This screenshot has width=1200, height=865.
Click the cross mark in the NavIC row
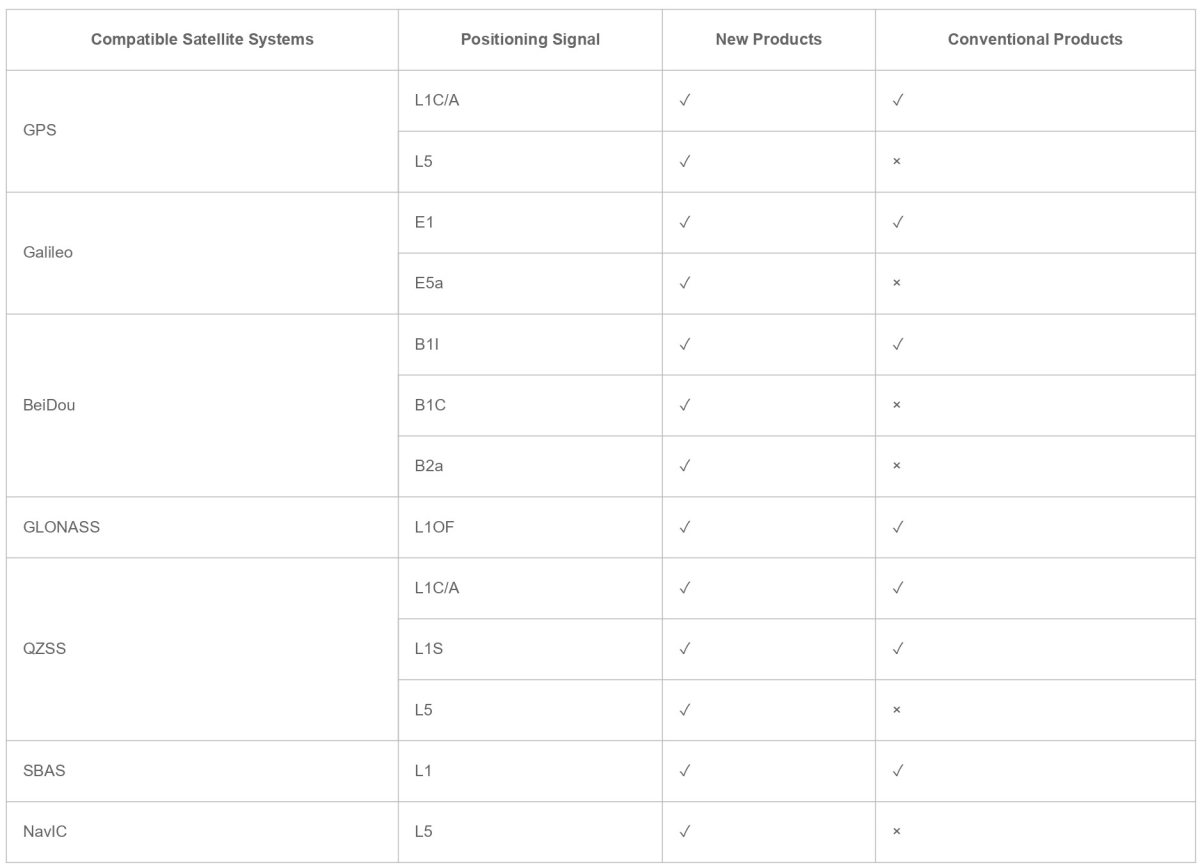[897, 833]
